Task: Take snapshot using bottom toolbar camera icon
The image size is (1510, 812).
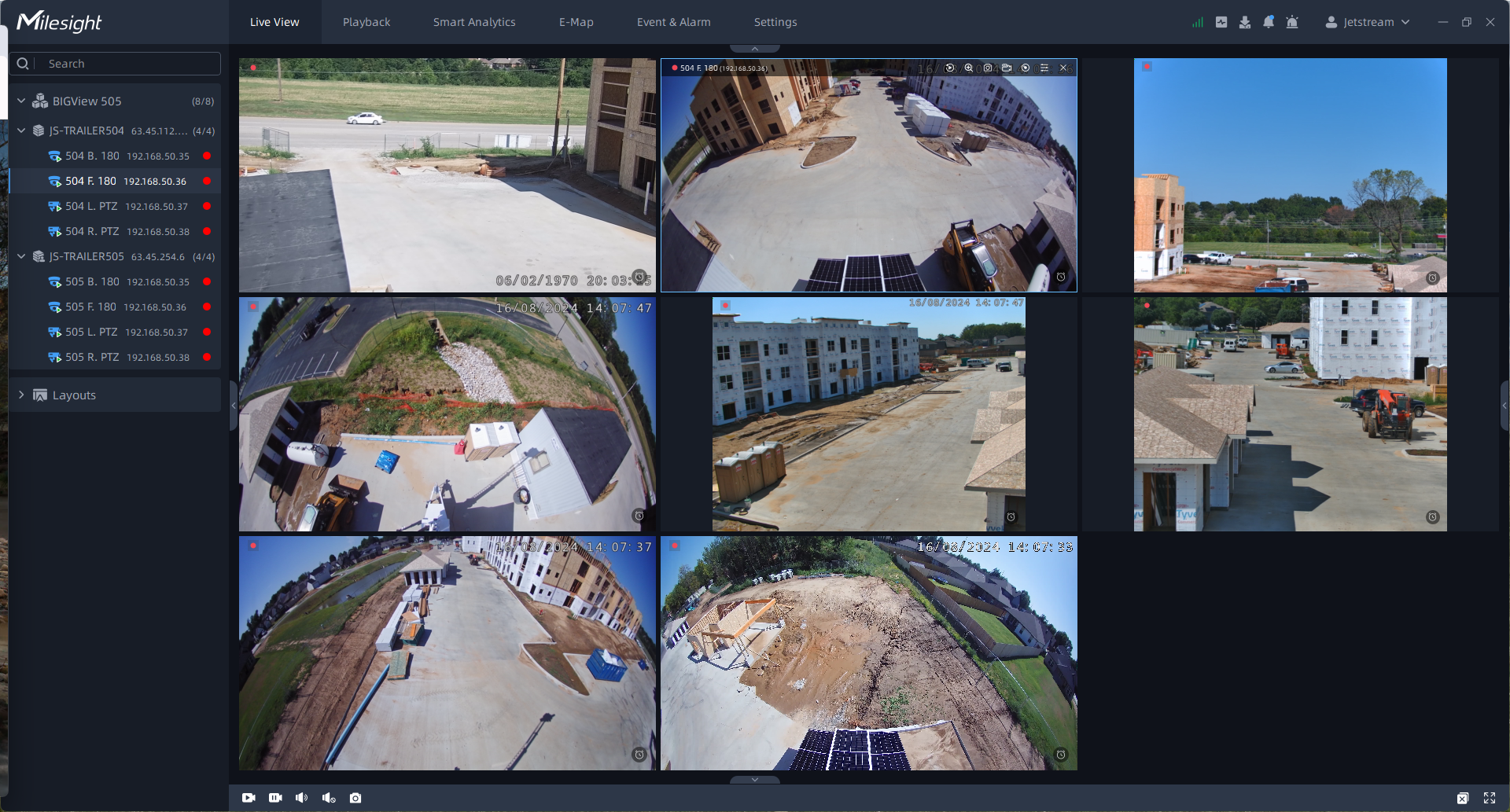Action: [355, 798]
